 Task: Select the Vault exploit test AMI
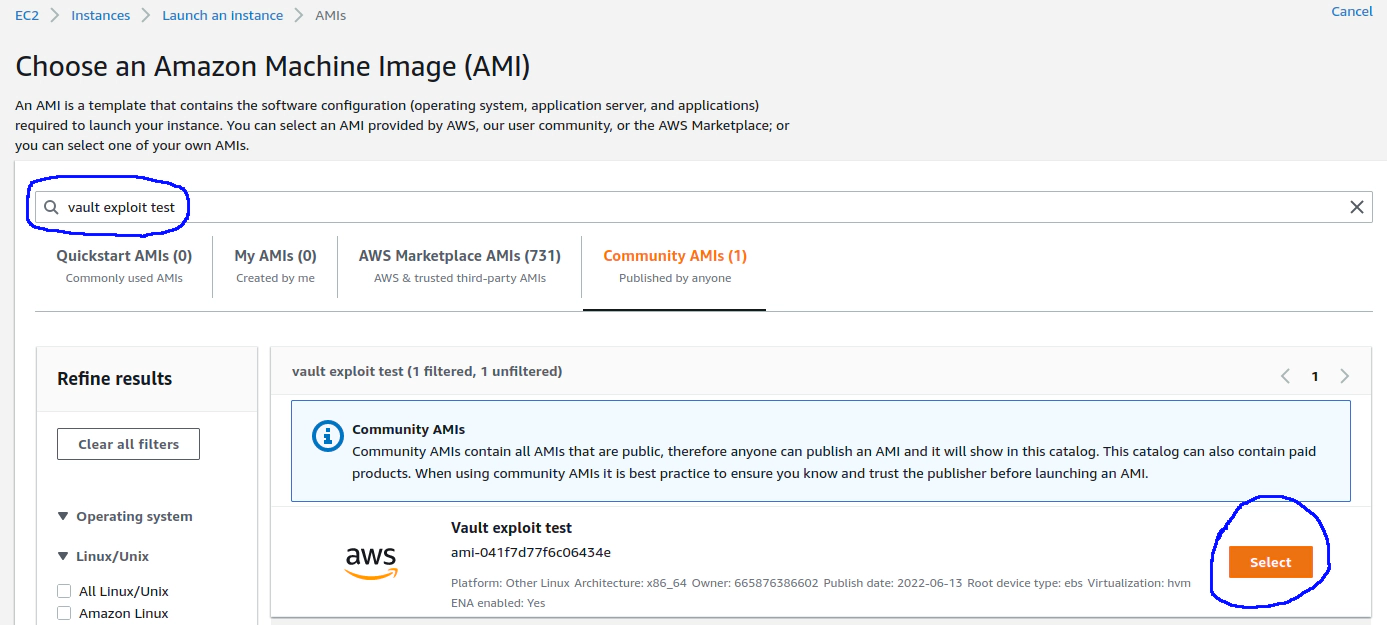tap(1270, 562)
